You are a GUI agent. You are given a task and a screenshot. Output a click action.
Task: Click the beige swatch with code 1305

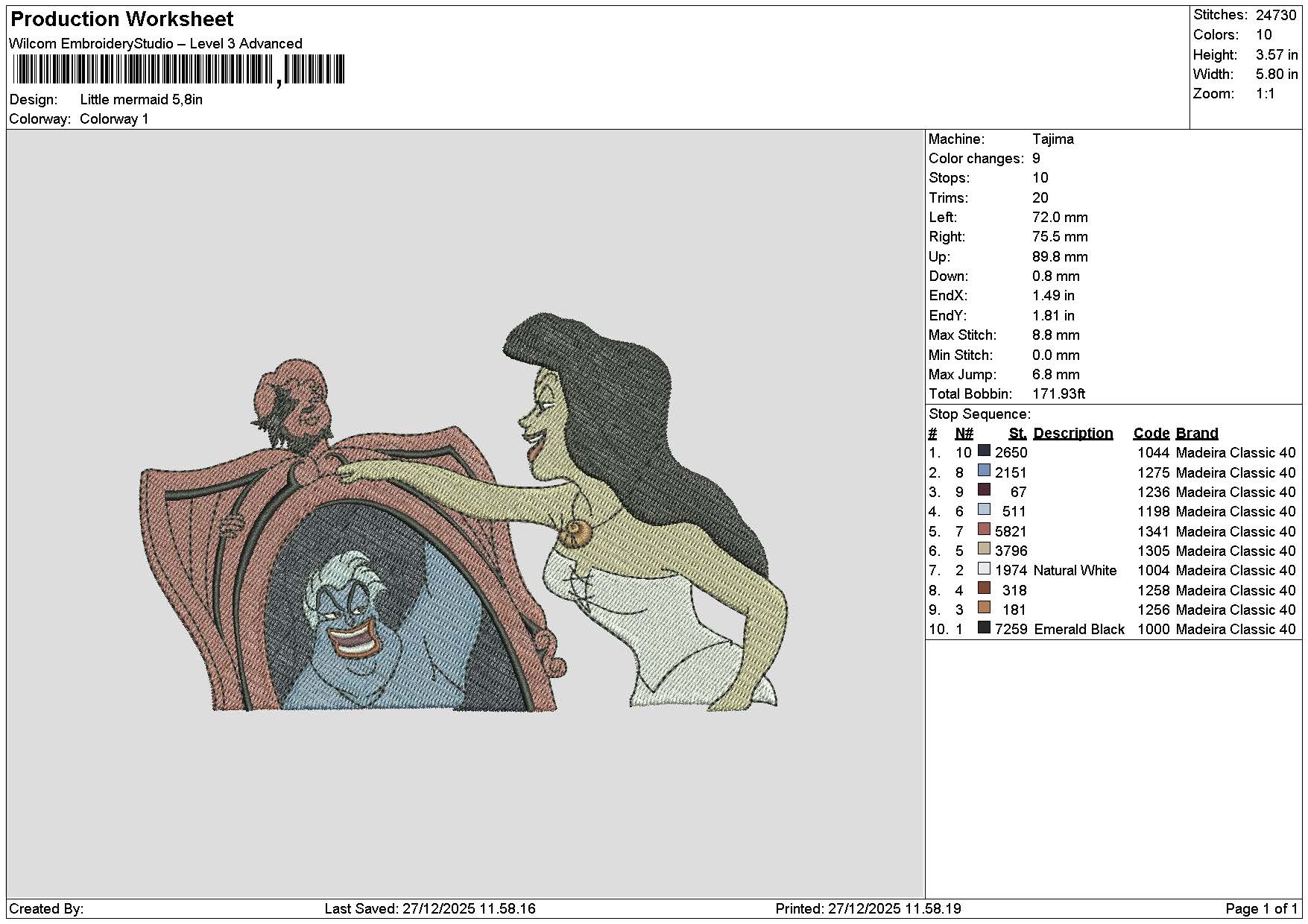coord(984,549)
